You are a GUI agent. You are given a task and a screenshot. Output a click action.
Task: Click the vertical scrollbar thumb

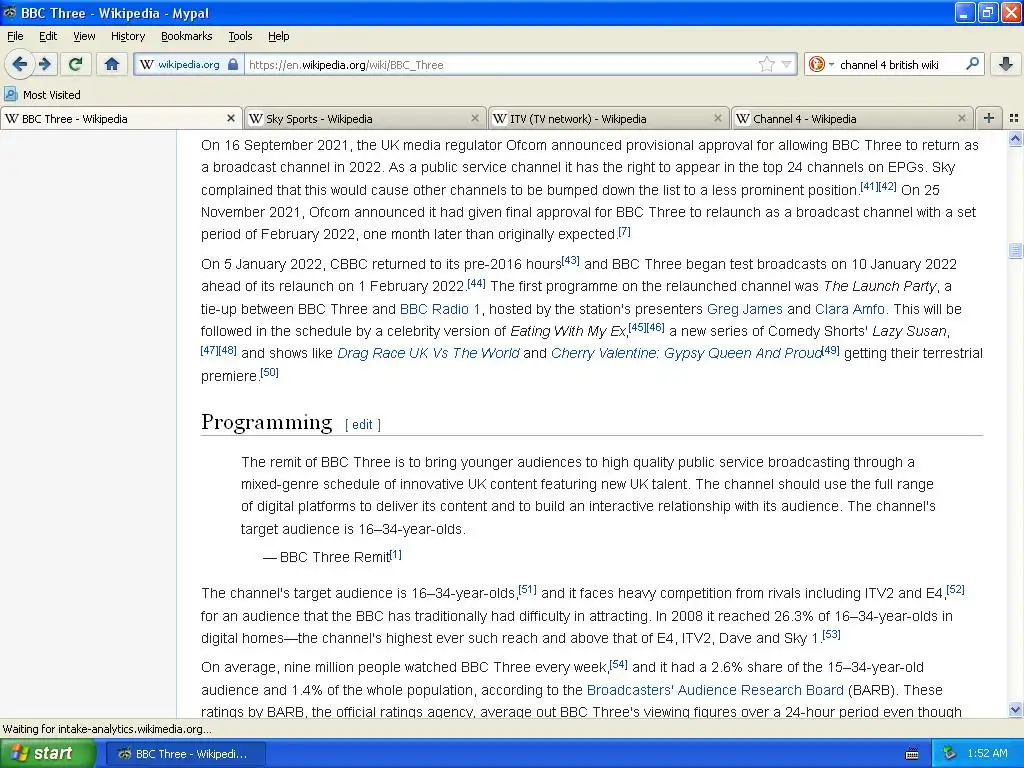[x=1015, y=251]
